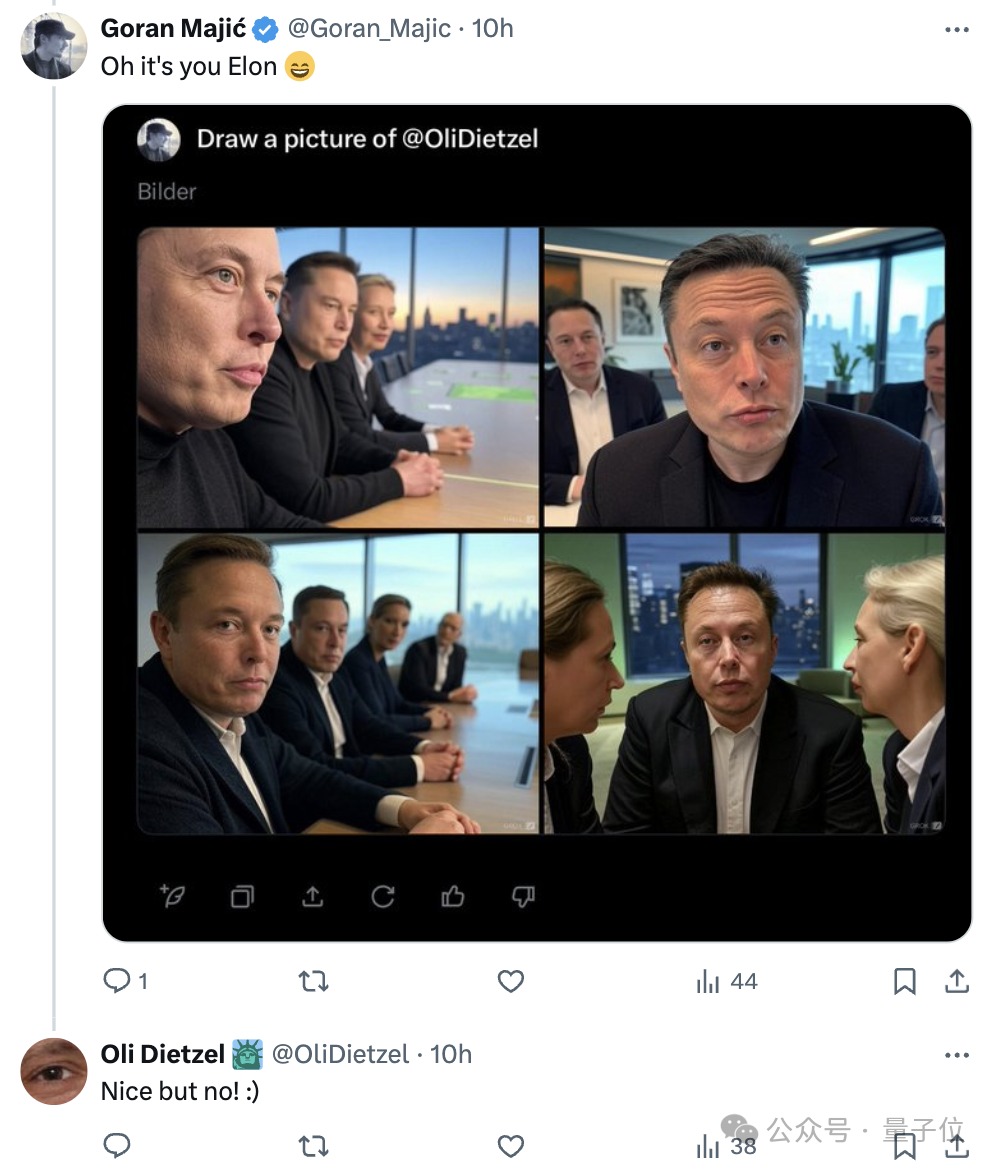The image size is (996, 1170).
Task: Share Goran Majić's tweet
Action: (956, 980)
